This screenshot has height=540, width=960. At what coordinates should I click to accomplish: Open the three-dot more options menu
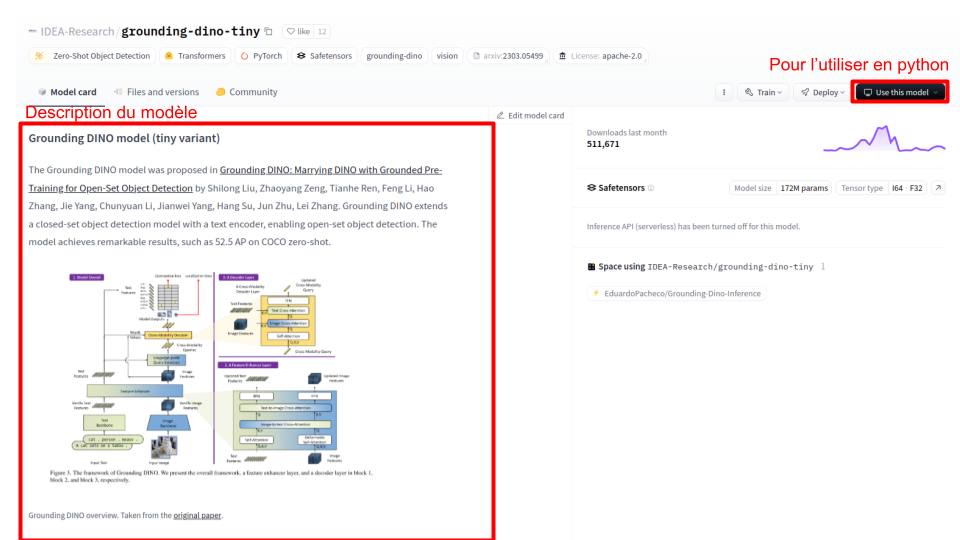pos(723,92)
